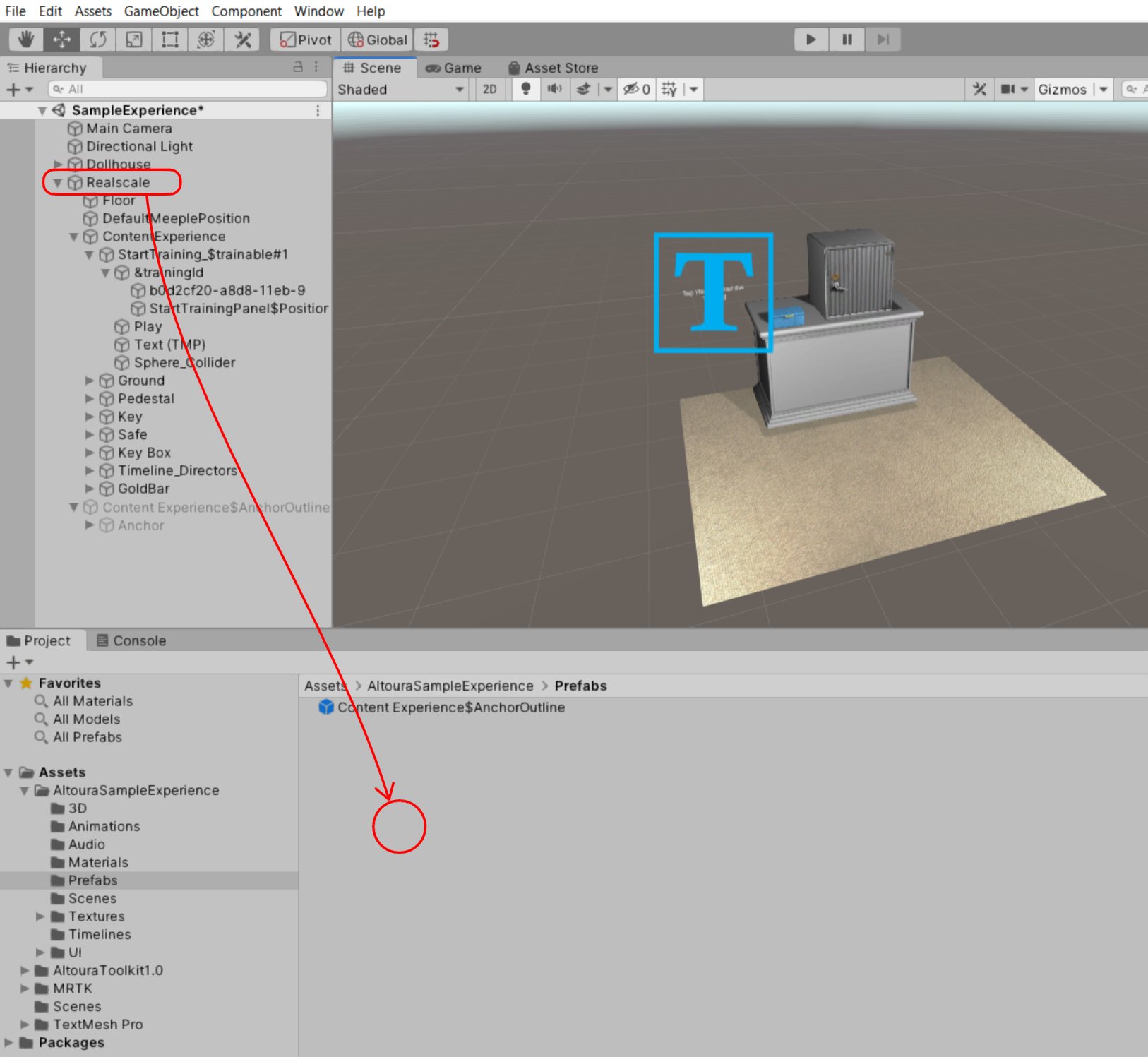
Task: Switch to the Console tab
Action: point(131,641)
